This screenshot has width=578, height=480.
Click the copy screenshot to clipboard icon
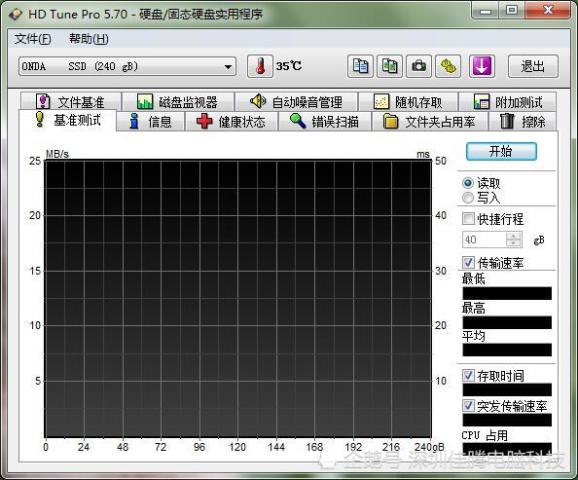389,66
